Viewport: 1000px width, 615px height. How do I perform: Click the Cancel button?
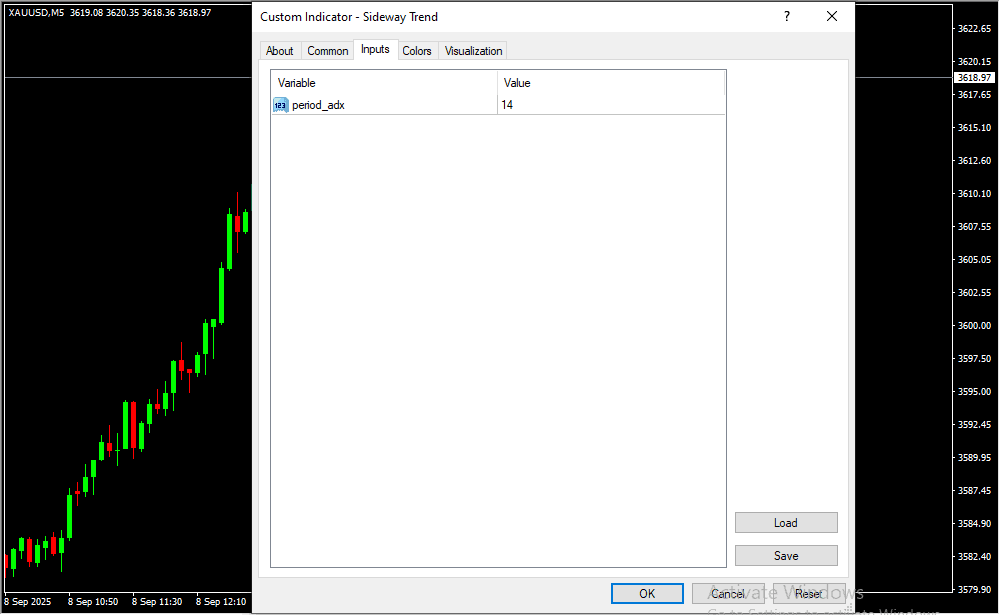click(728, 594)
